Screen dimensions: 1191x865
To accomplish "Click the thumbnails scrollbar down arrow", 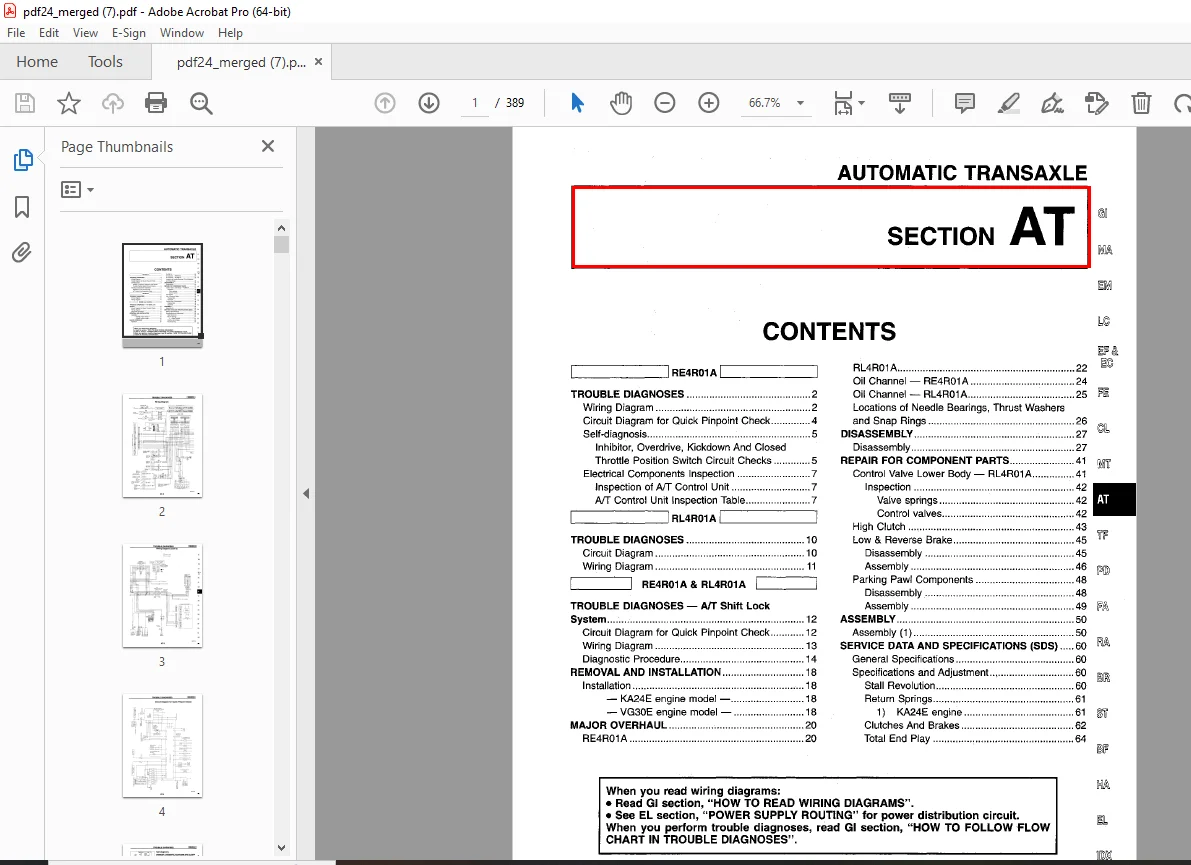I will [x=281, y=848].
